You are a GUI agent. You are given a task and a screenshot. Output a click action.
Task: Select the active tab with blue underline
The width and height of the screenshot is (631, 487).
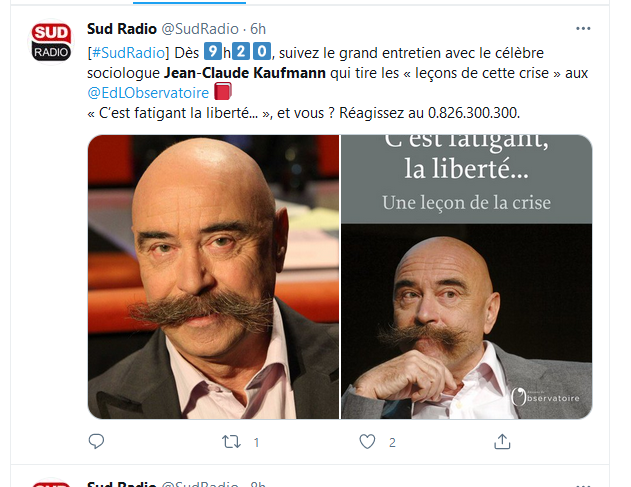pyautogui.click(x=189, y=2)
